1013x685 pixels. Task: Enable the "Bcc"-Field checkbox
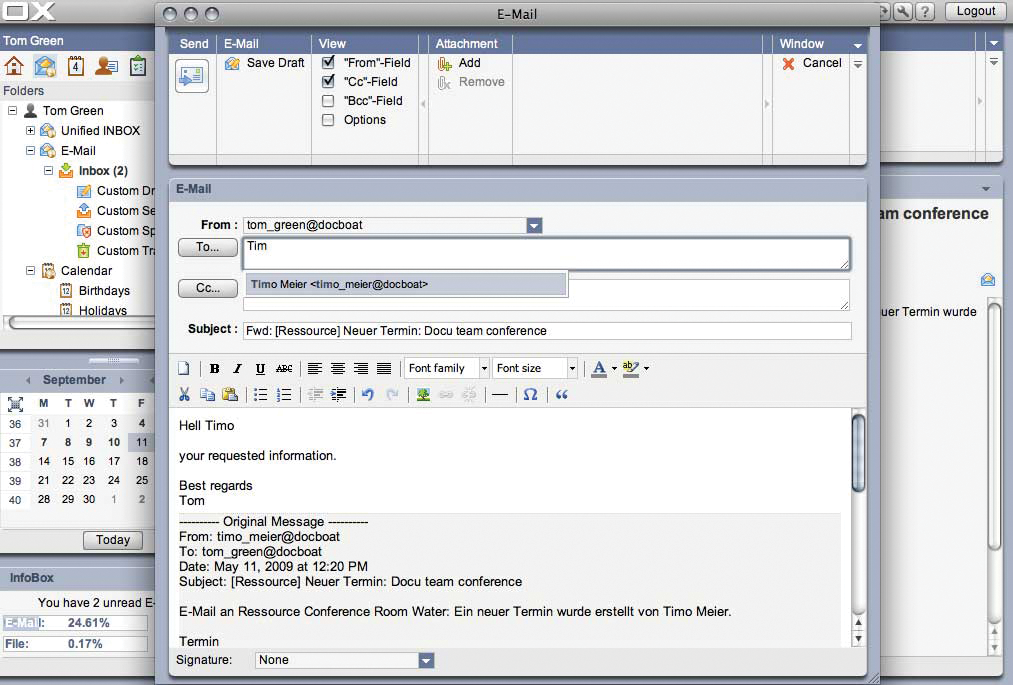point(328,101)
